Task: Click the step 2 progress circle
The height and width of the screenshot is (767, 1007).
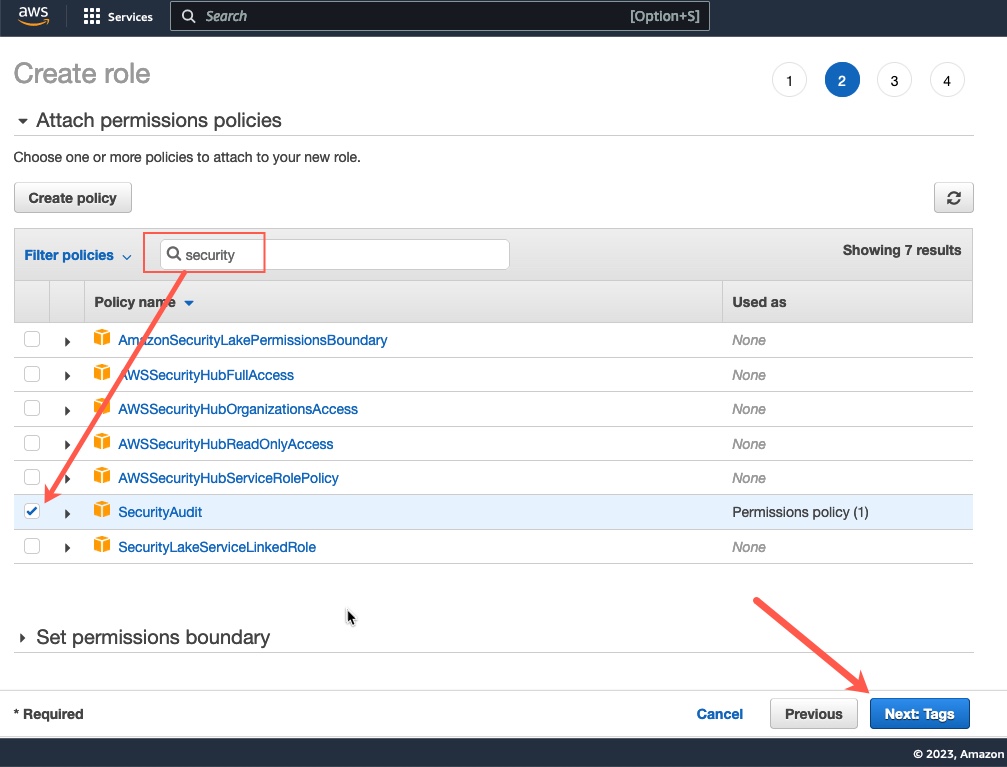Action: 841,79
